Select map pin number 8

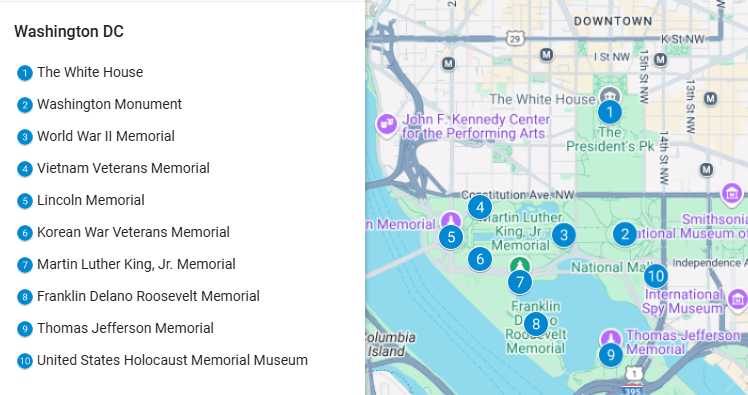[x=536, y=324]
